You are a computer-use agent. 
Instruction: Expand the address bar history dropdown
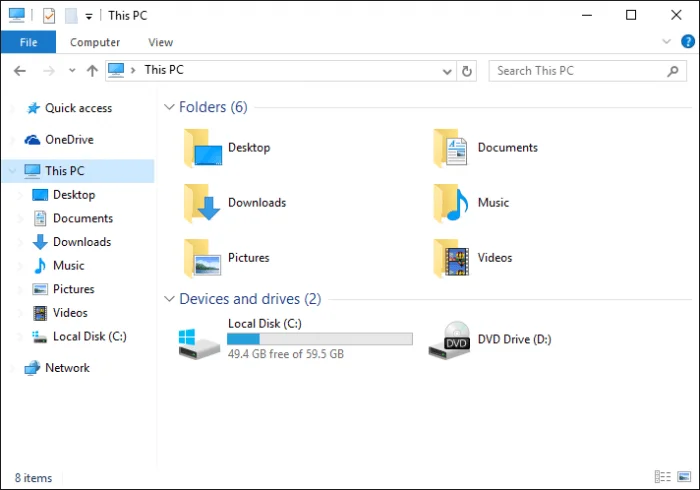446,71
